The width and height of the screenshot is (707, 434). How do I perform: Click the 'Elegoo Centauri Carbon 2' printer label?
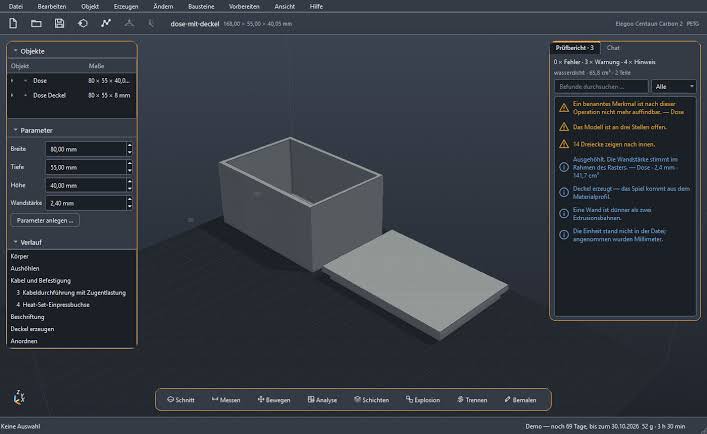(649, 23)
